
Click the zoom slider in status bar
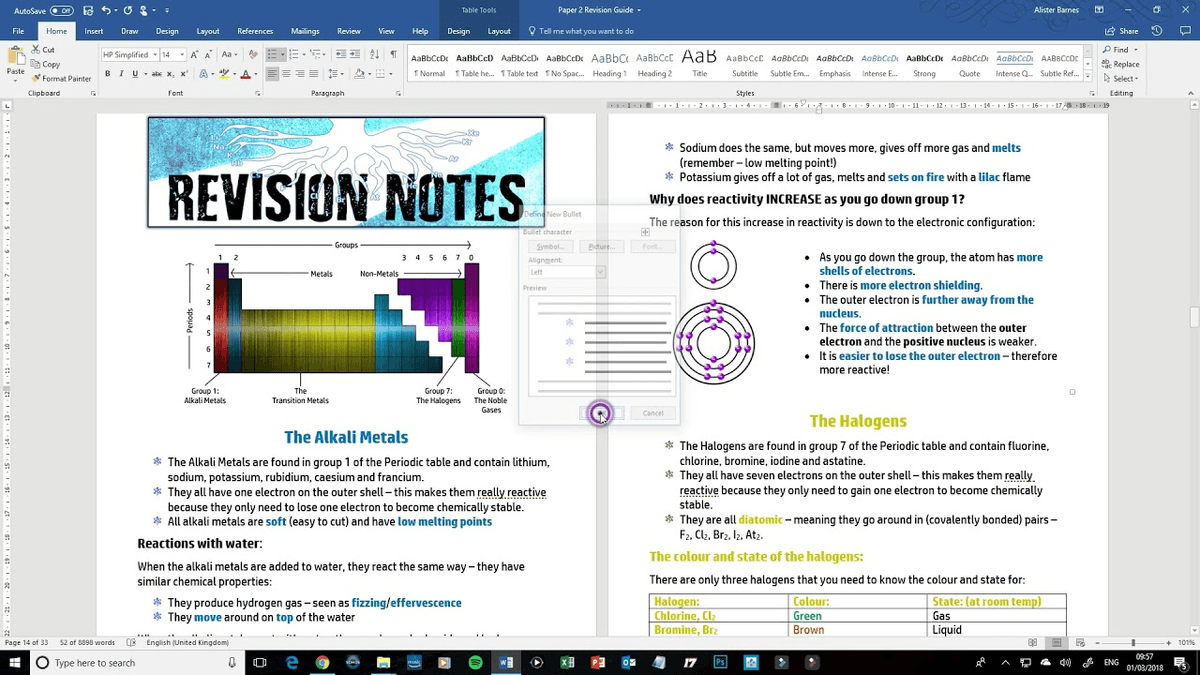tap(1133, 643)
